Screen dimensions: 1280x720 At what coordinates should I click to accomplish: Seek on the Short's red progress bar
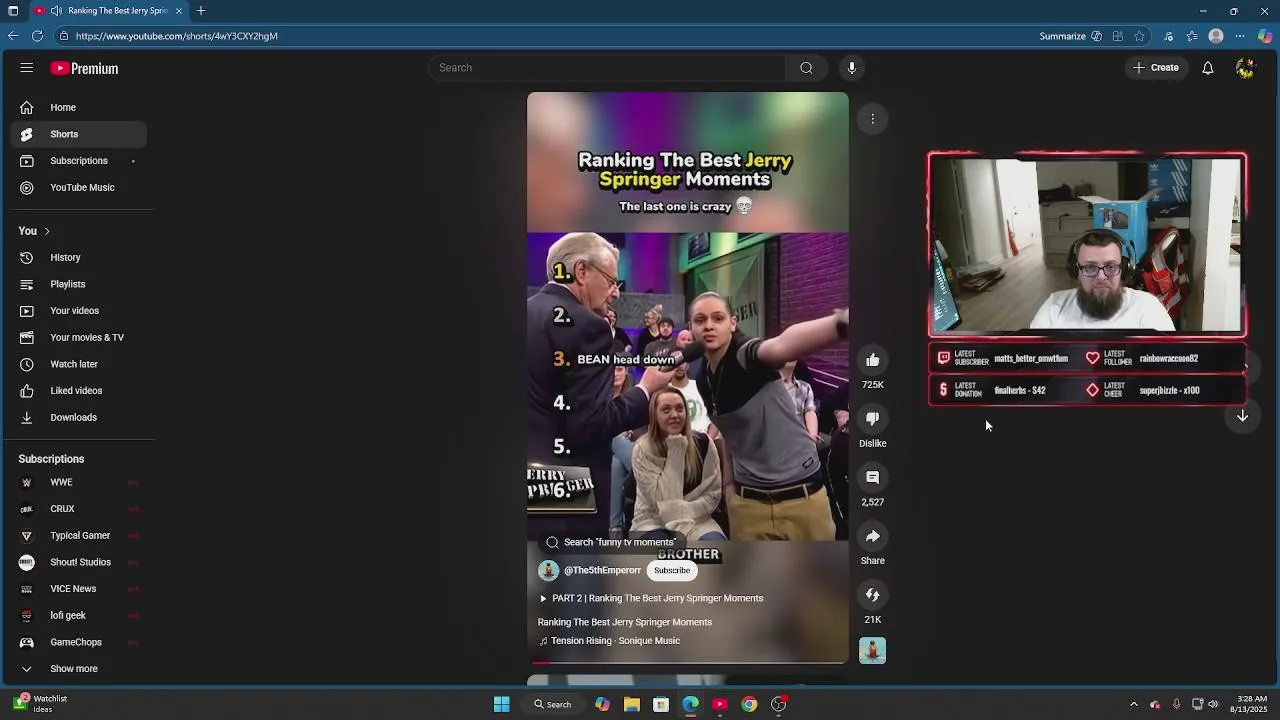688,662
